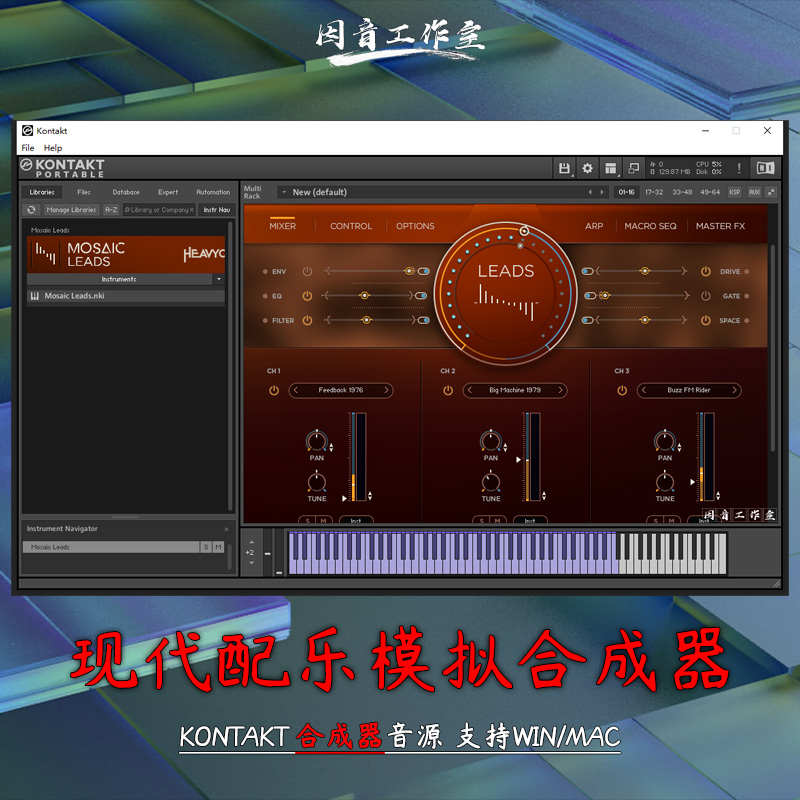Screen dimensions: 800x800
Task: Select next sound after Big Machine 1979
Action: pos(560,390)
